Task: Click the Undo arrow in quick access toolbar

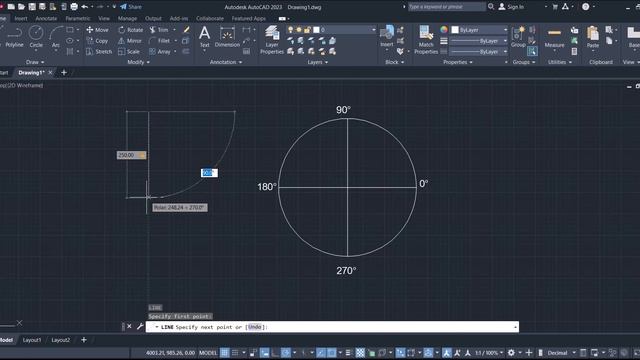Action: click(x=84, y=7)
